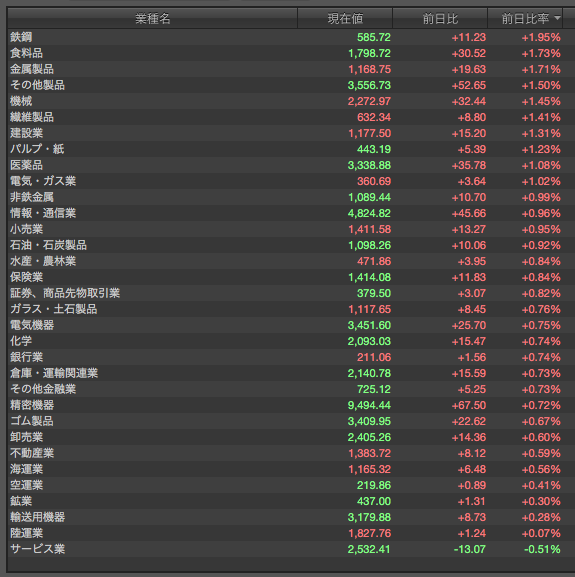Click the 医薬品 sector name

26,165
